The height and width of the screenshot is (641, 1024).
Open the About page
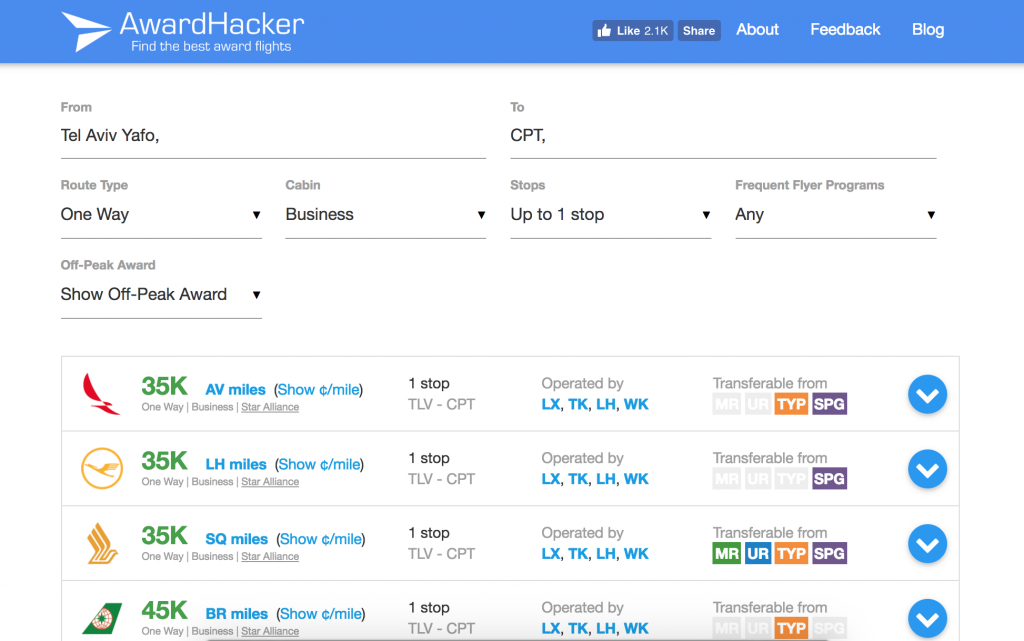click(758, 29)
